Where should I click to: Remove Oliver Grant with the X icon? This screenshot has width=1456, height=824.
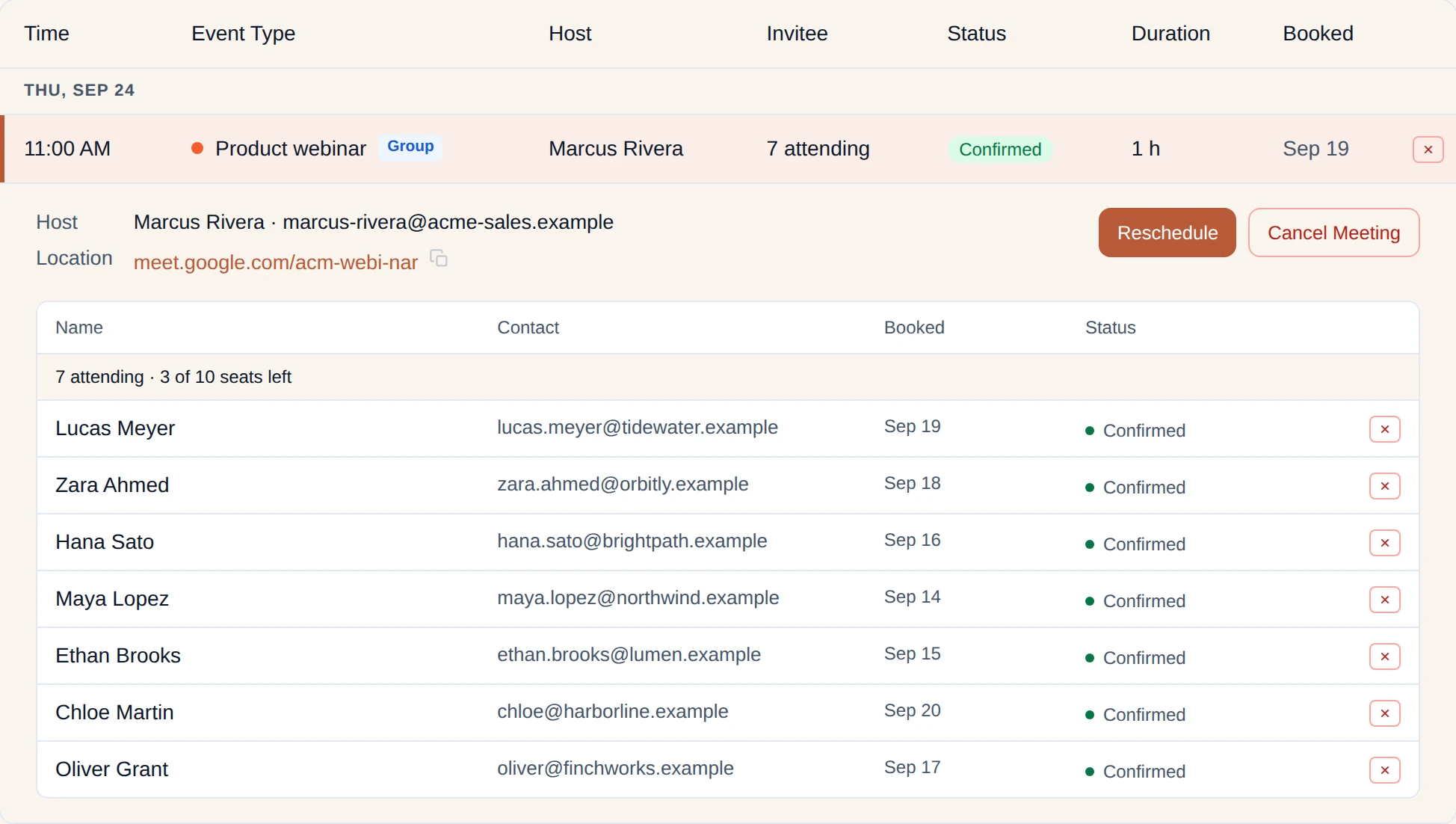(1384, 770)
